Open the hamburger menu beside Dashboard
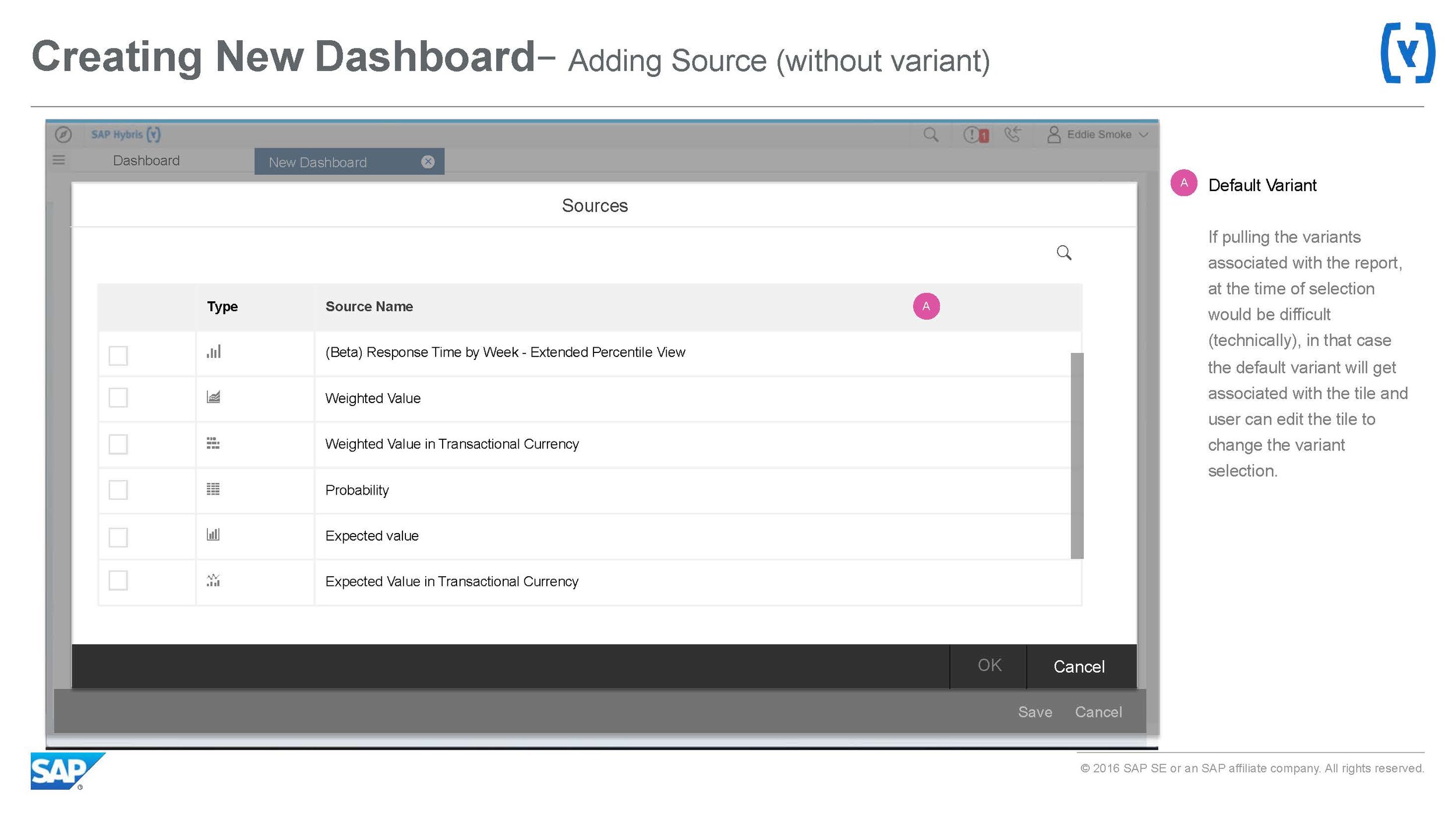The width and height of the screenshot is (1456, 819). (x=59, y=160)
